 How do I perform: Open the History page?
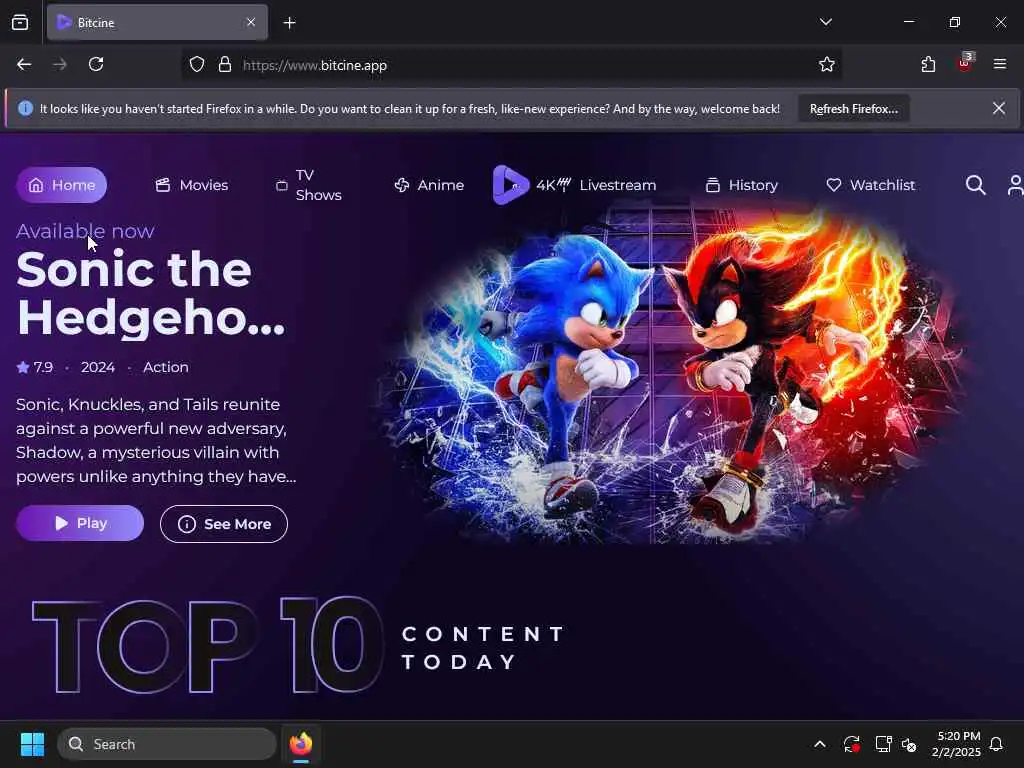tap(742, 185)
